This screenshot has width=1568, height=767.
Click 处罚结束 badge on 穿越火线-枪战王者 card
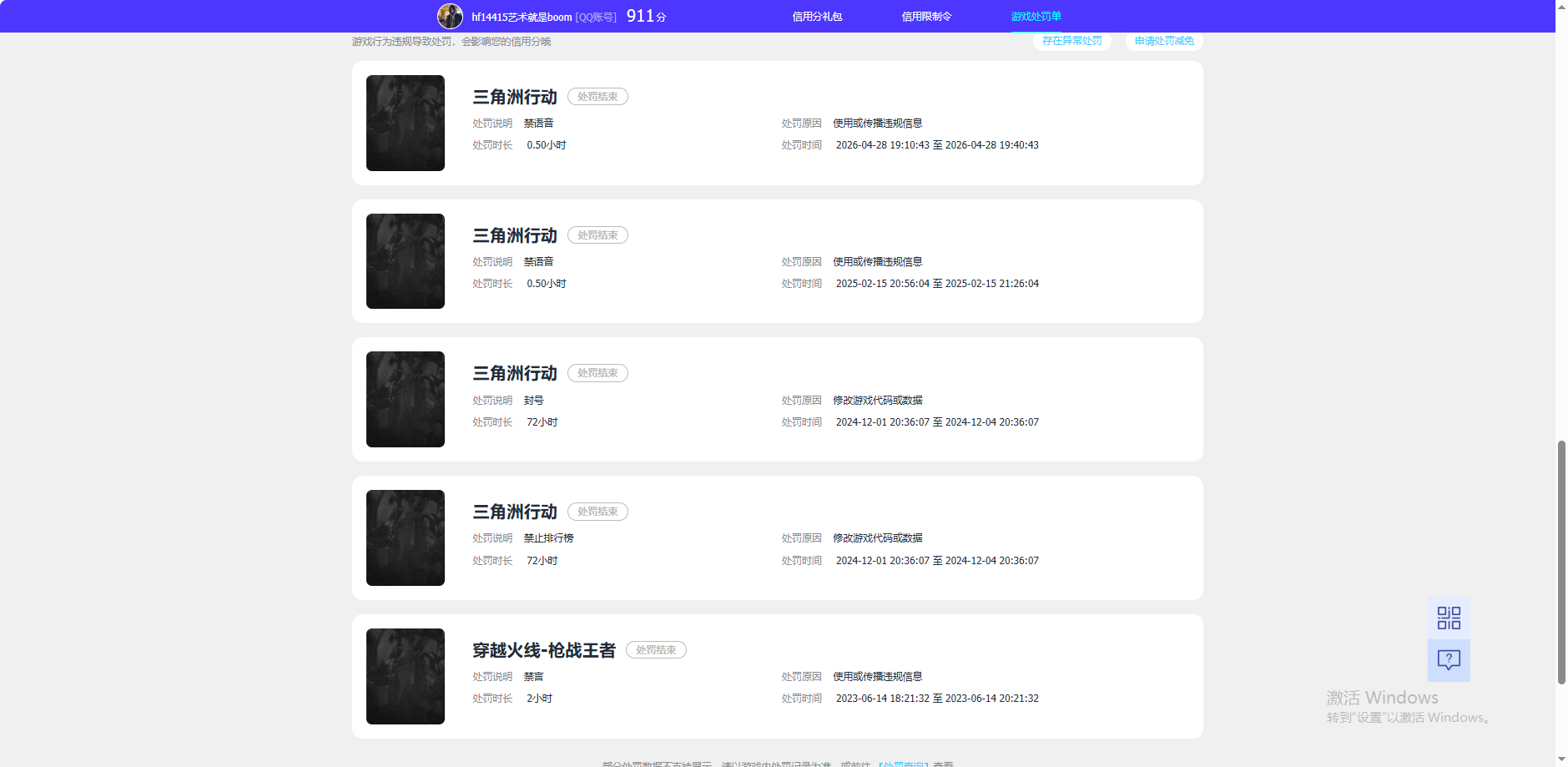point(656,650)
